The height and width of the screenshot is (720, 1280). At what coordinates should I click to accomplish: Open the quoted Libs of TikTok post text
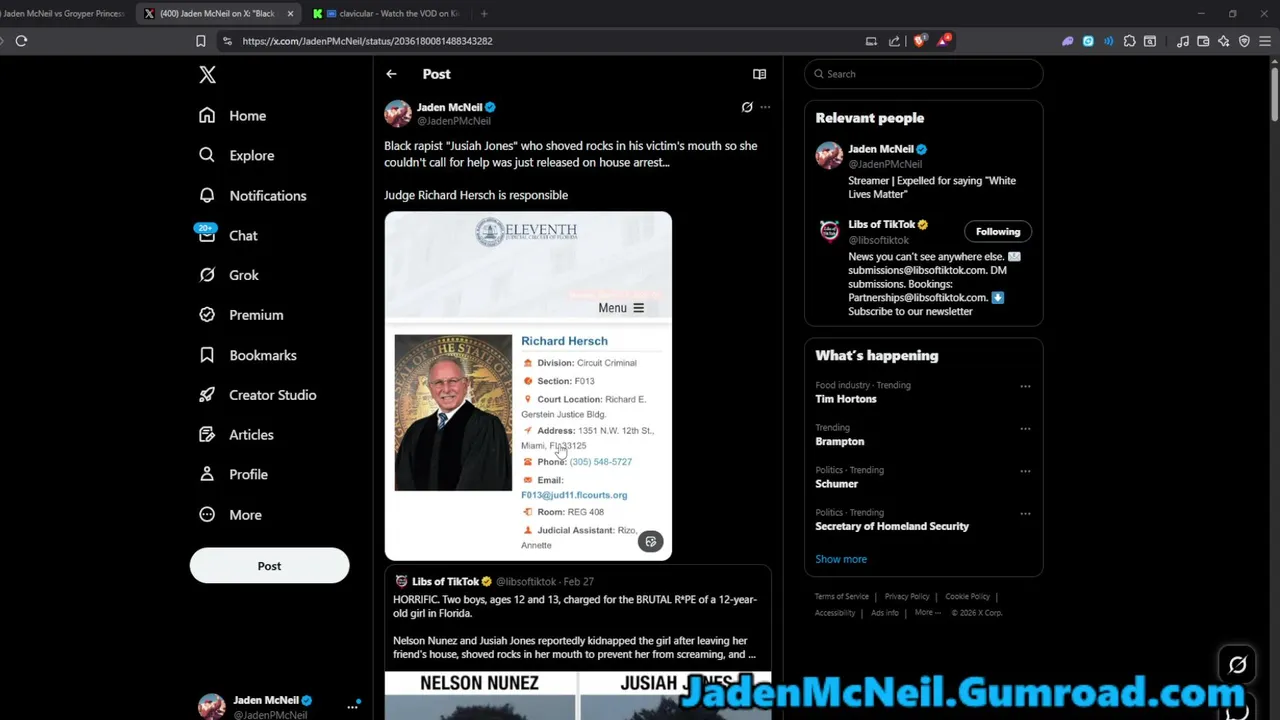point(575,627)
